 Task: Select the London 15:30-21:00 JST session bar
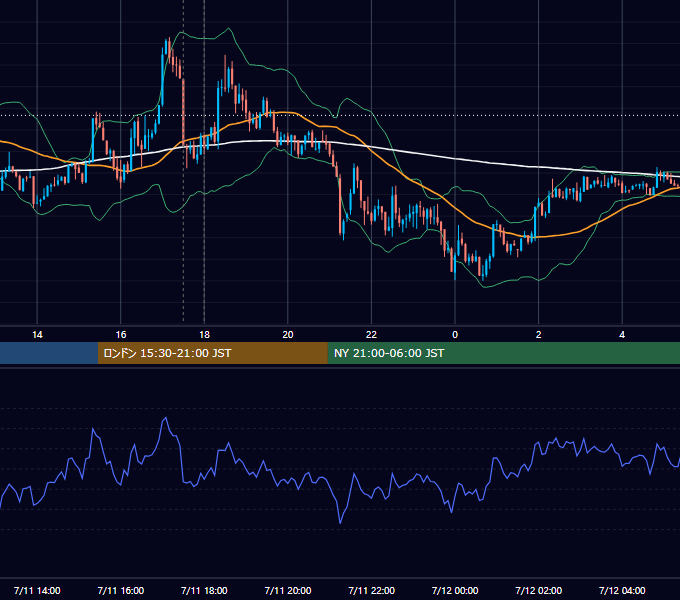click(212, 353)
